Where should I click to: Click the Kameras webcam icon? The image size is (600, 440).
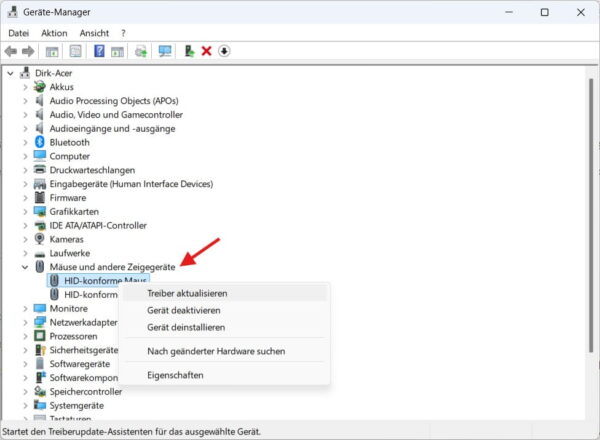(x=39, y=239)
